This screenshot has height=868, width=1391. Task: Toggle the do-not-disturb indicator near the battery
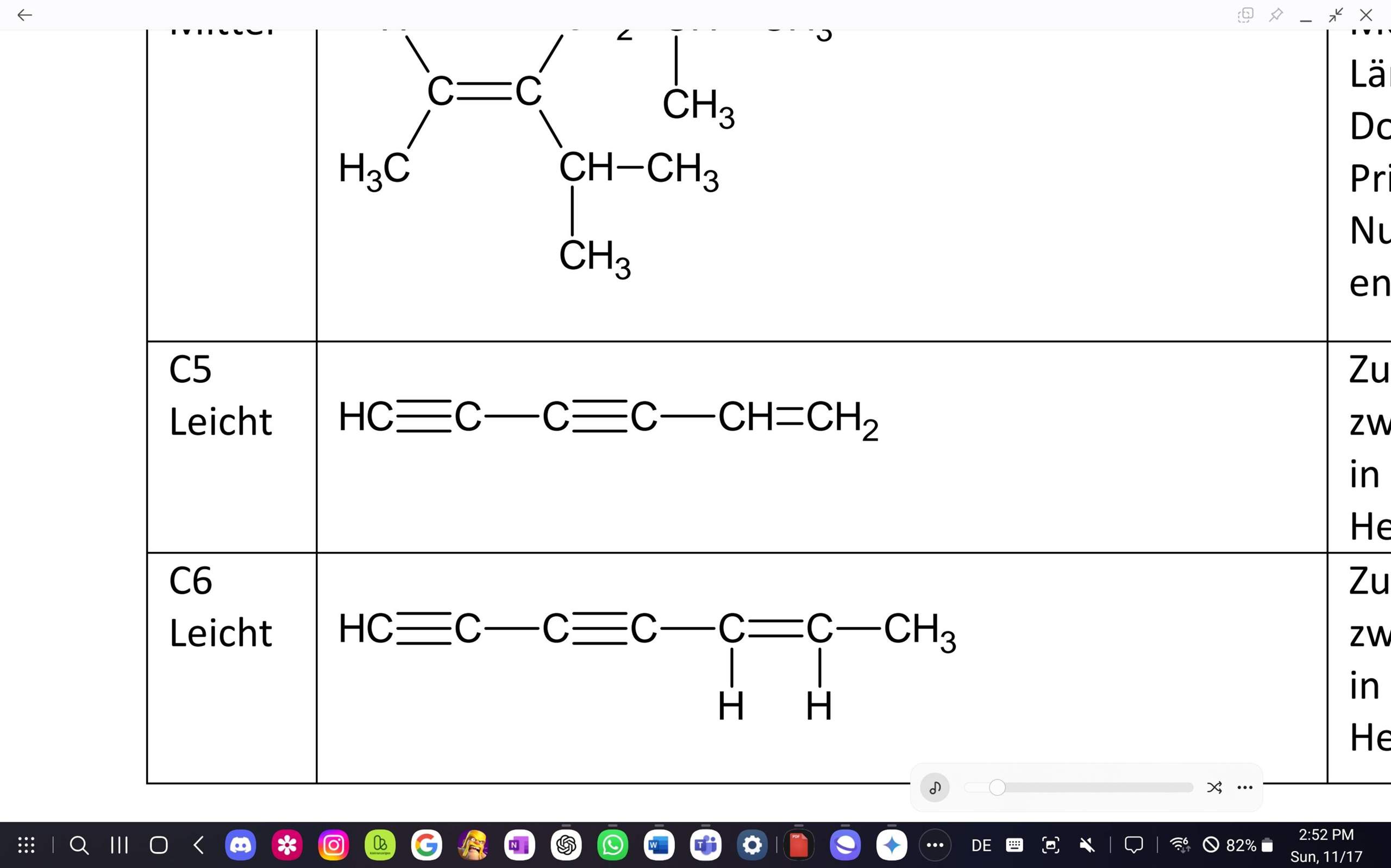(x=1211, y=845)
